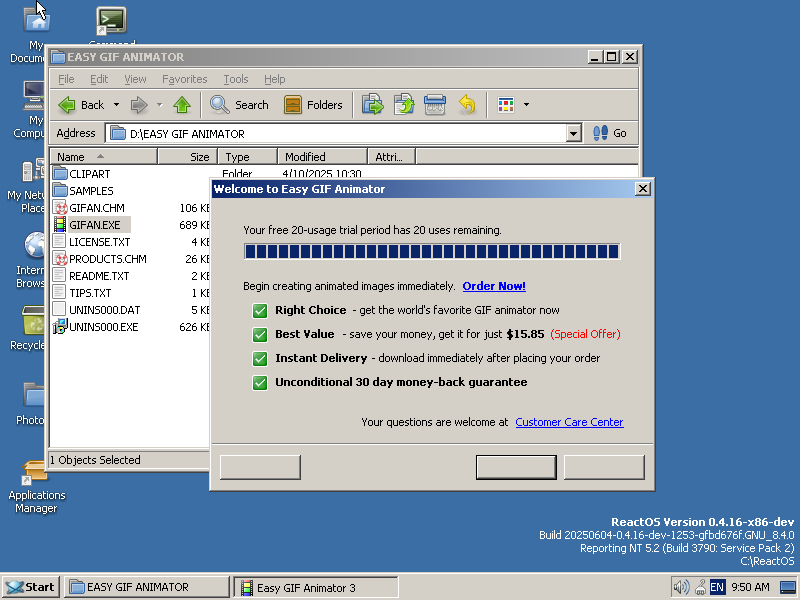The height and width of the screenshot is (600, 800).
Task: Click the Delete toolbar icon
Action: click(x=435, y=105)
